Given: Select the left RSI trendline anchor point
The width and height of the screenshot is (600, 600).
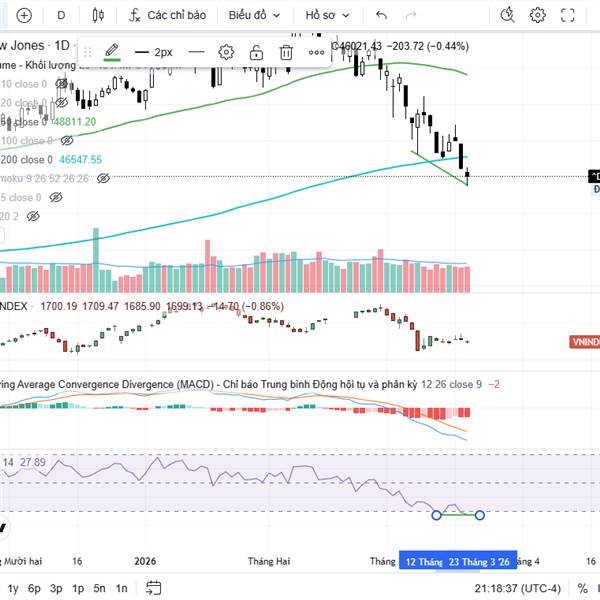Looking at the screenshot, I should pos(436,515).
